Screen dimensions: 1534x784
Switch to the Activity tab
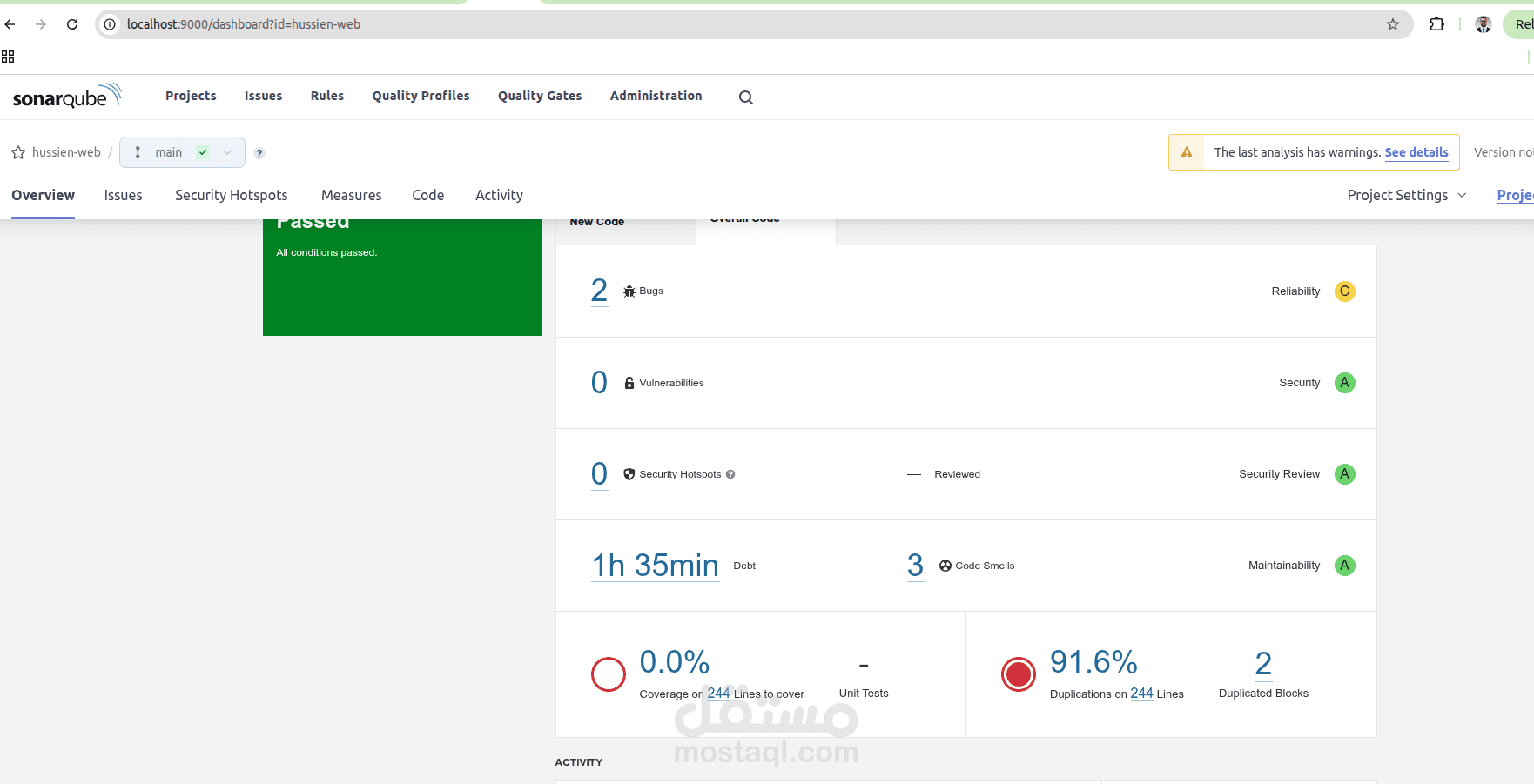tap(499, 196)
